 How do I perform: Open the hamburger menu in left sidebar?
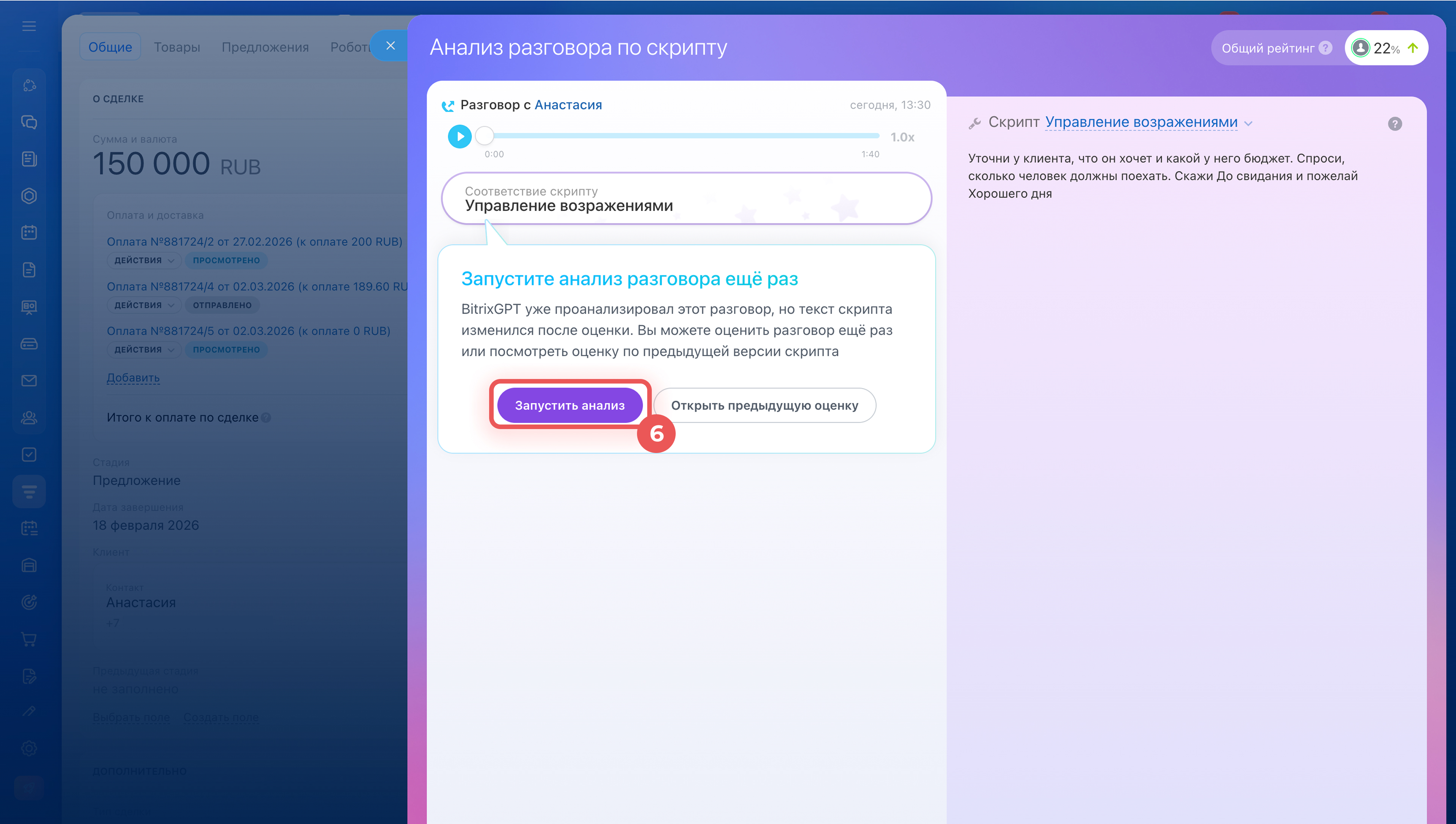click(29, 26)
